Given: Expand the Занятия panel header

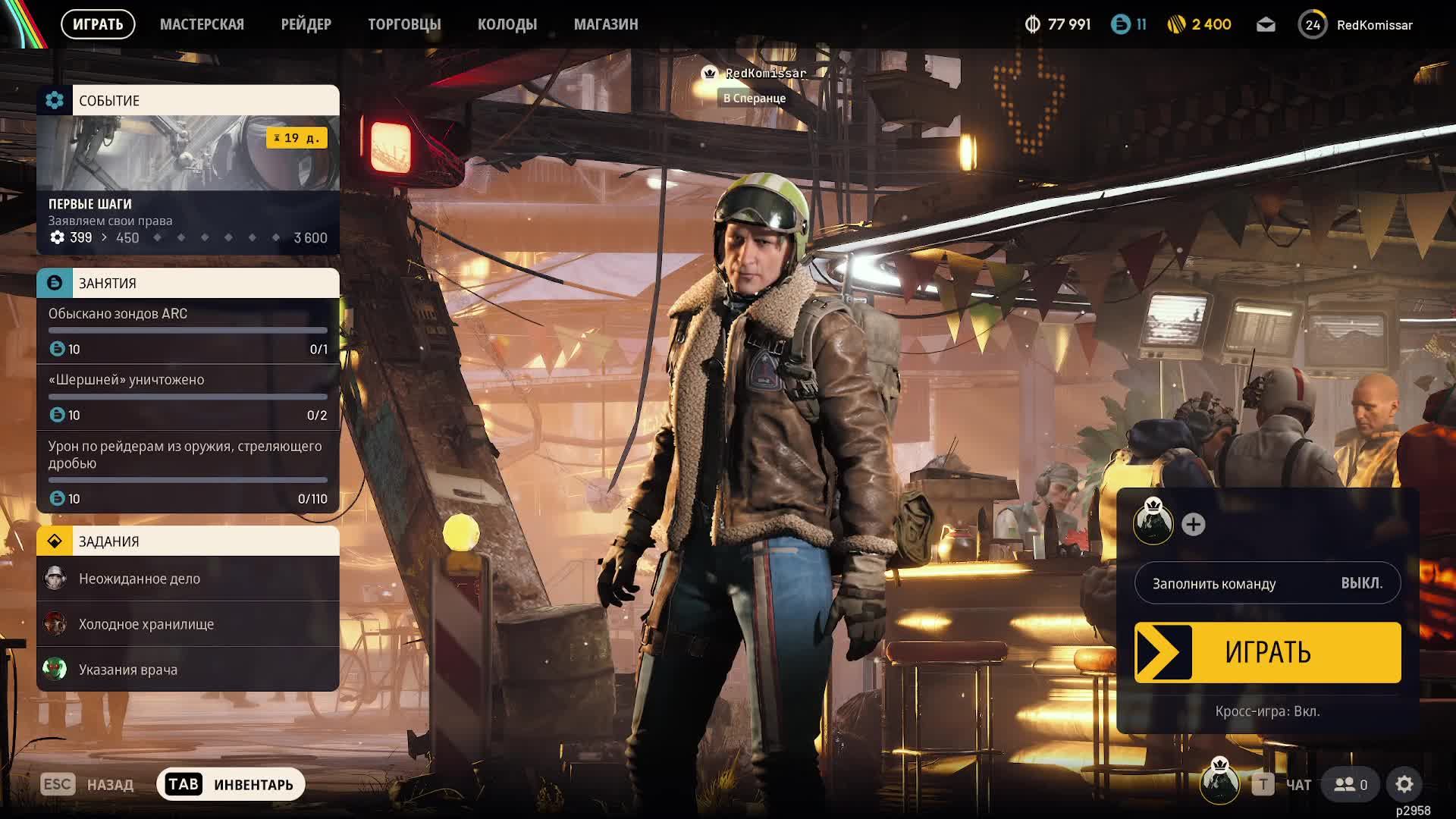Looking at the screenshot, I should 188,283.
